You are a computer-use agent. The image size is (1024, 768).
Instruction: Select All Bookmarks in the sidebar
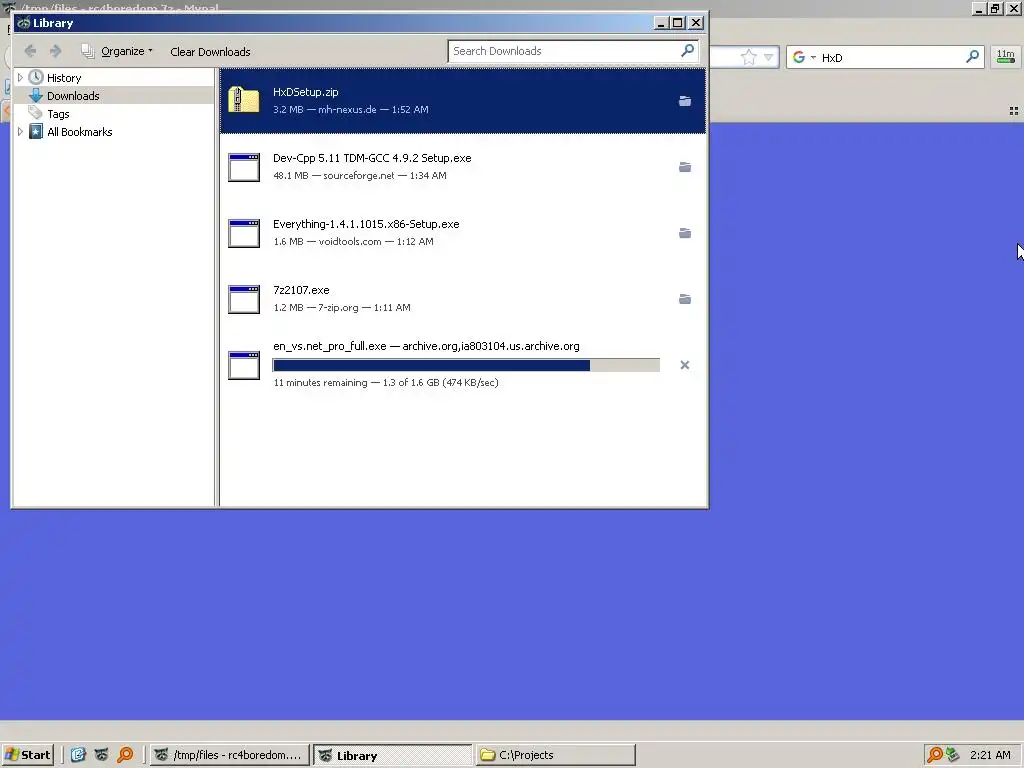[80, 132]
